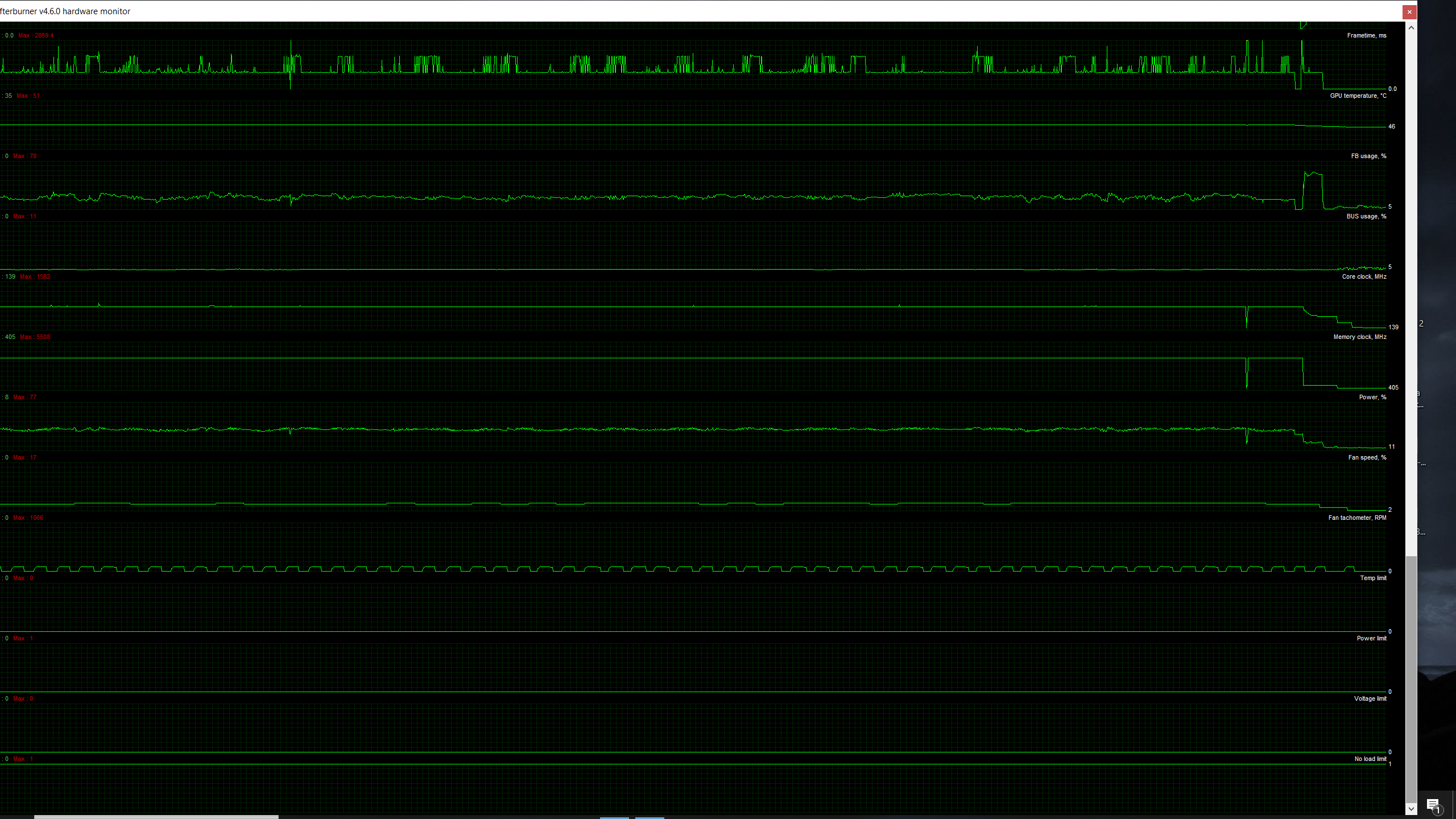The height and width of the screenshot is (819, 1456).
Task: Click the Frametime, ms graph label
Action: 1366,35
